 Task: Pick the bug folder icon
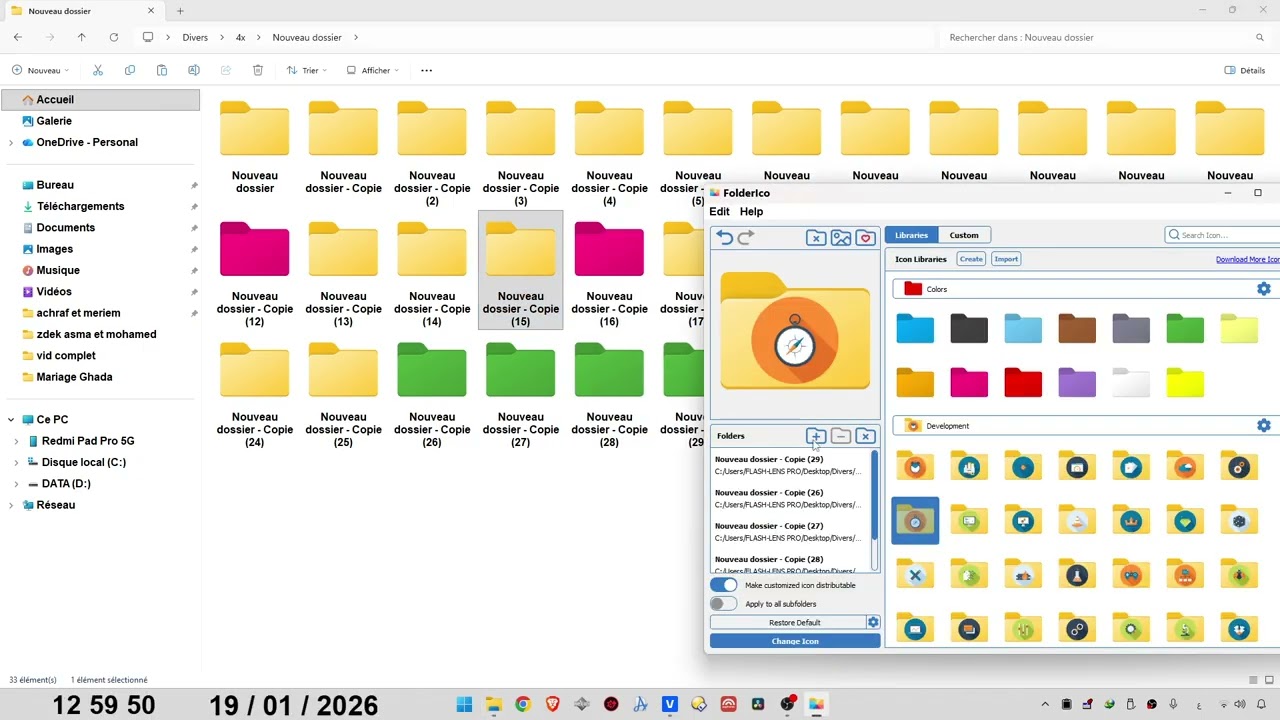pos(1239,574)
